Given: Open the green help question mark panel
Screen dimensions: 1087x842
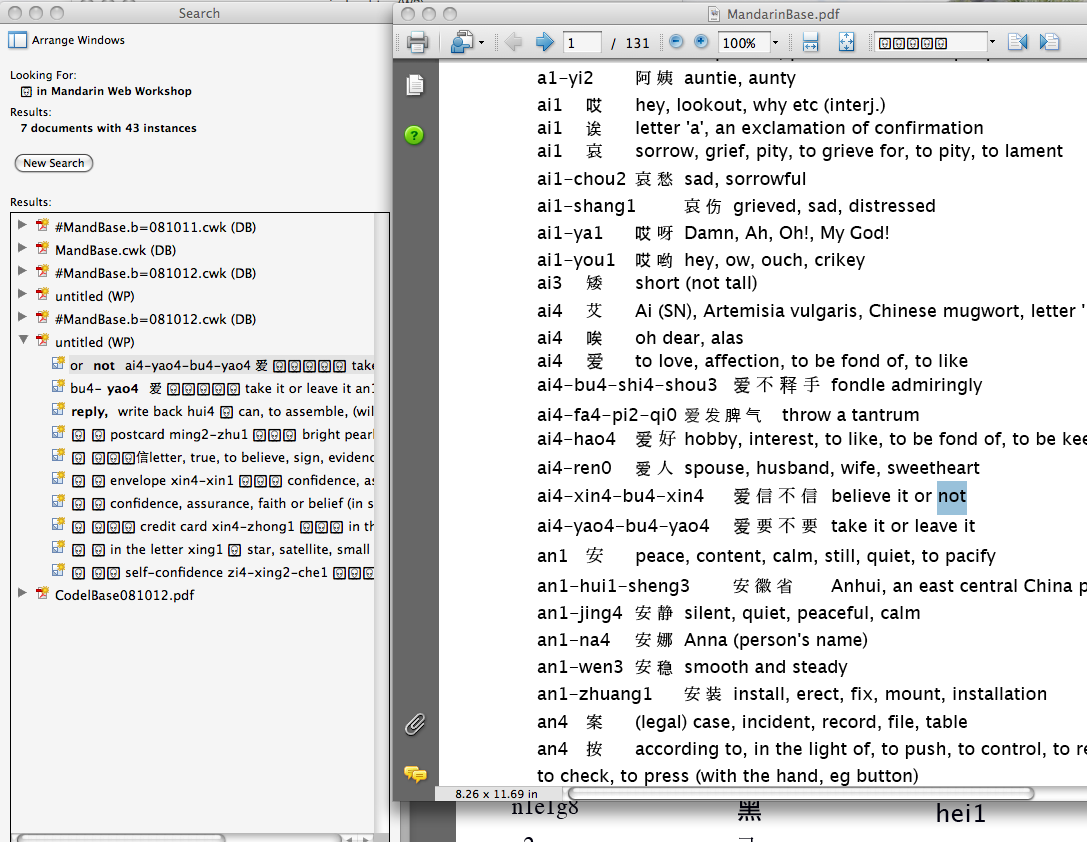Looking at the screenshot, I should point(414,135).
